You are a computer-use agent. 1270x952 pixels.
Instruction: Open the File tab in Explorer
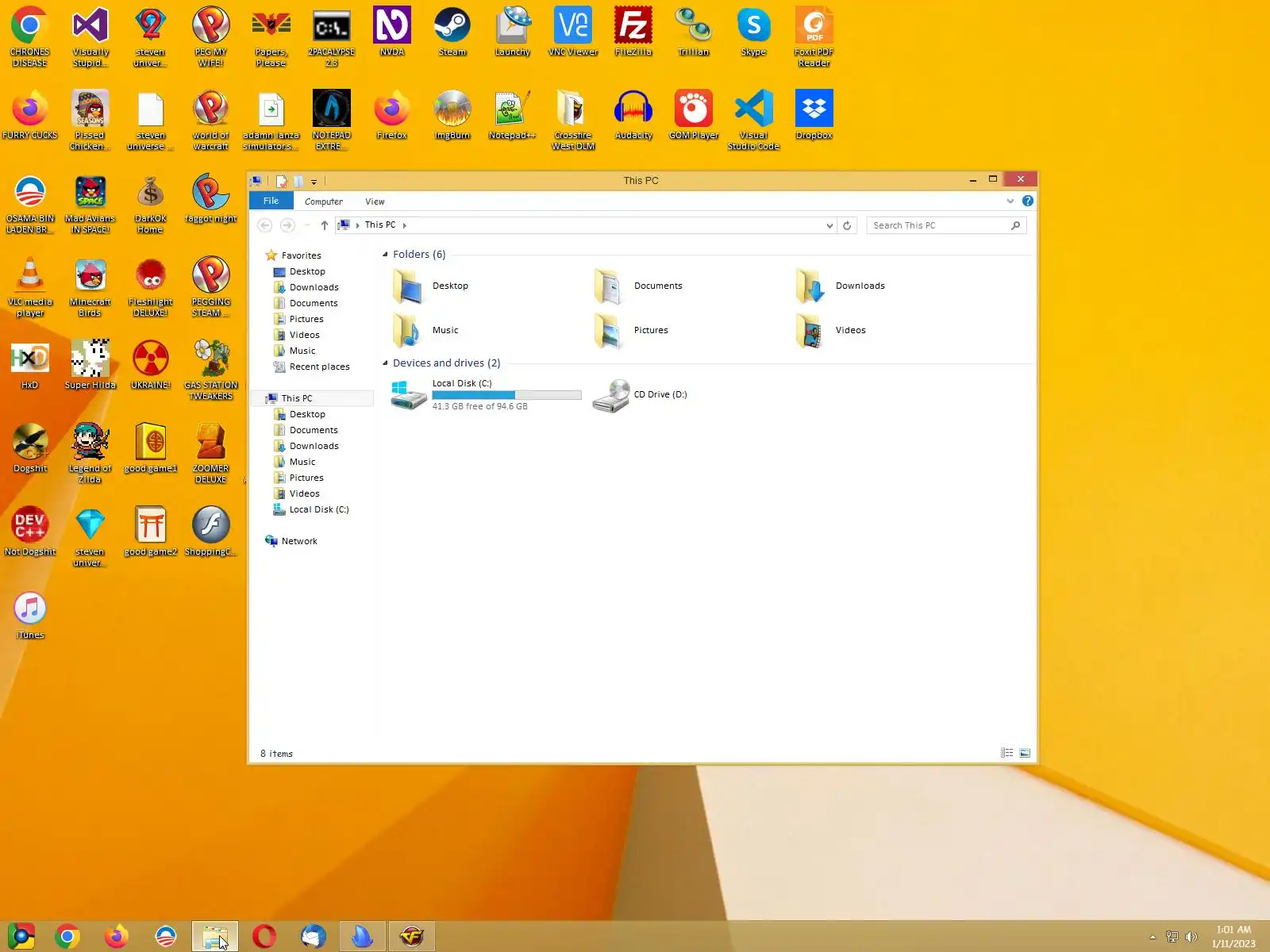click(x=271, y=201)
